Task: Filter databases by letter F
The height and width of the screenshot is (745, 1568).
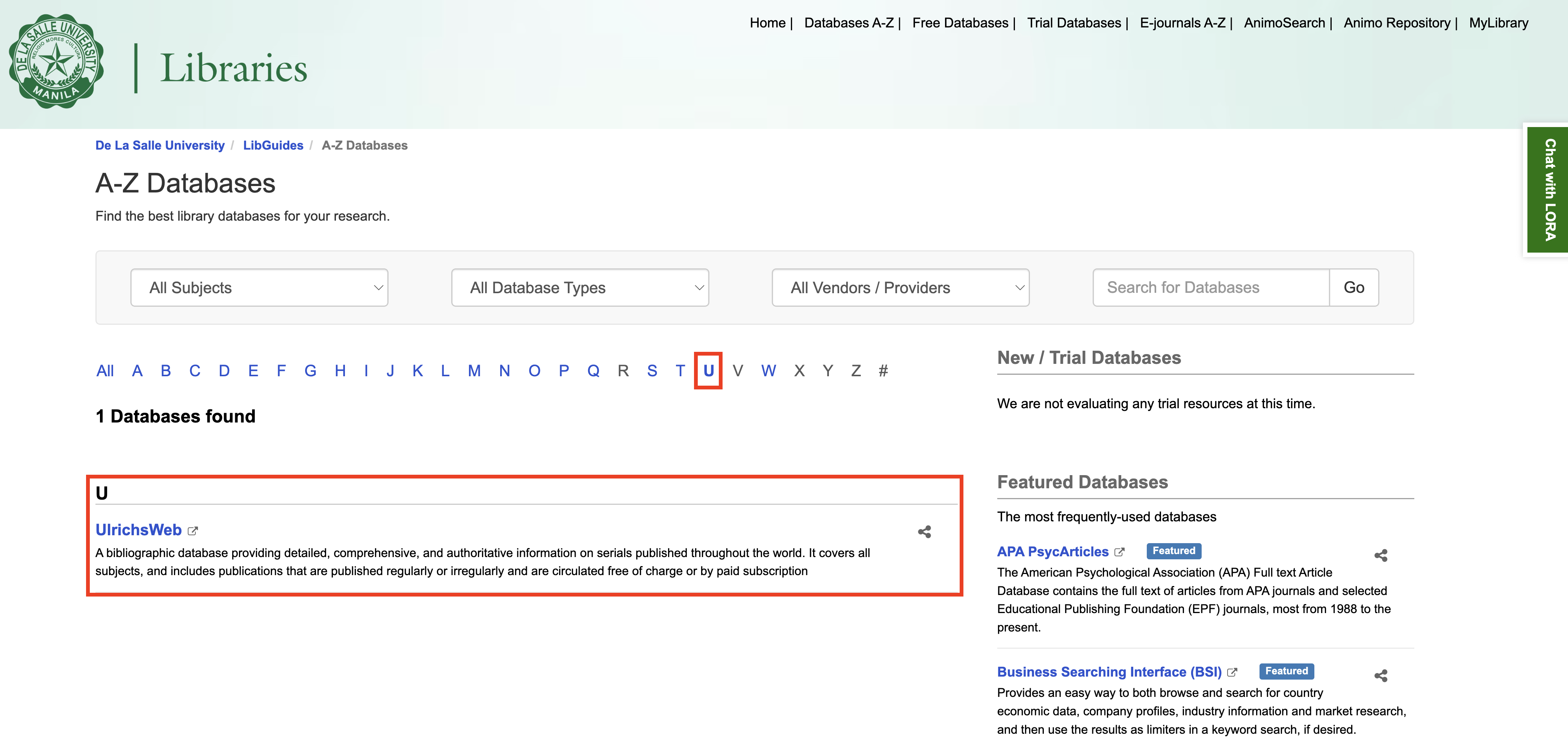Action: click(281, 370)
